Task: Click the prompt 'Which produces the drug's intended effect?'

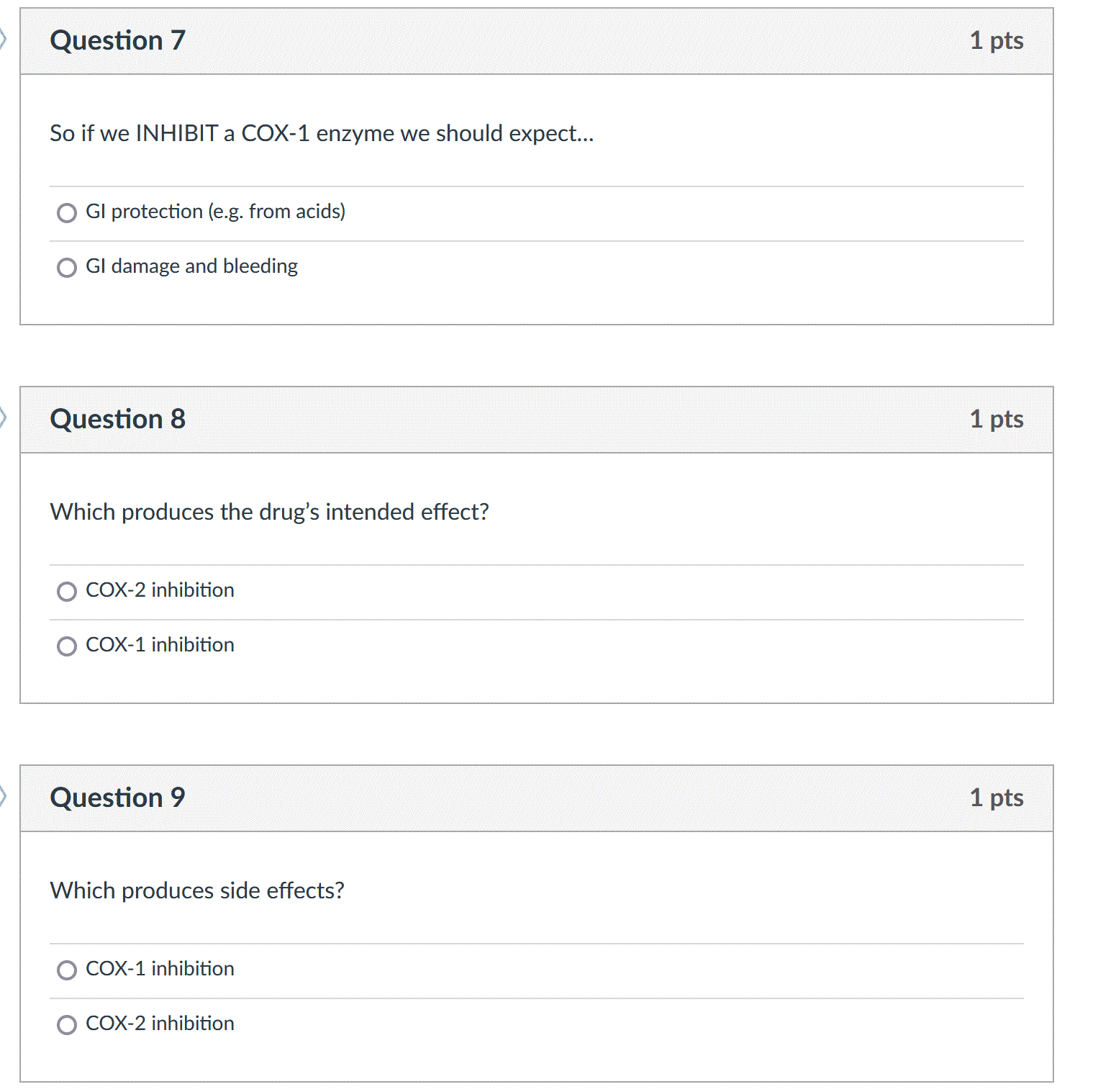Action: pos(270,512)
